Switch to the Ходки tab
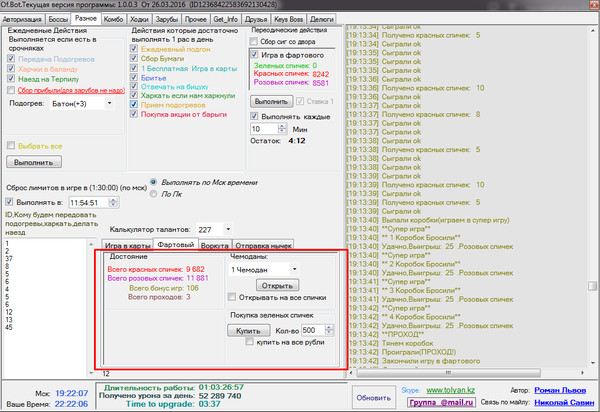Screen dimensions: 600x412 coord(139,19)
